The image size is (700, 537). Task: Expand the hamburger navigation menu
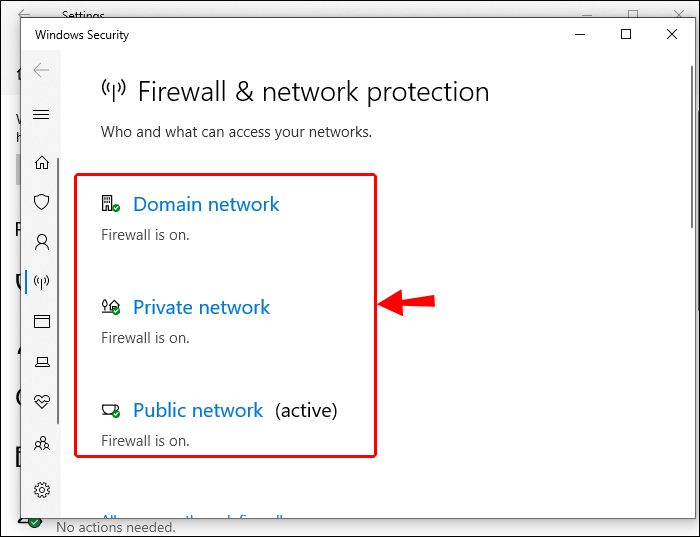(x=41, y=115)
